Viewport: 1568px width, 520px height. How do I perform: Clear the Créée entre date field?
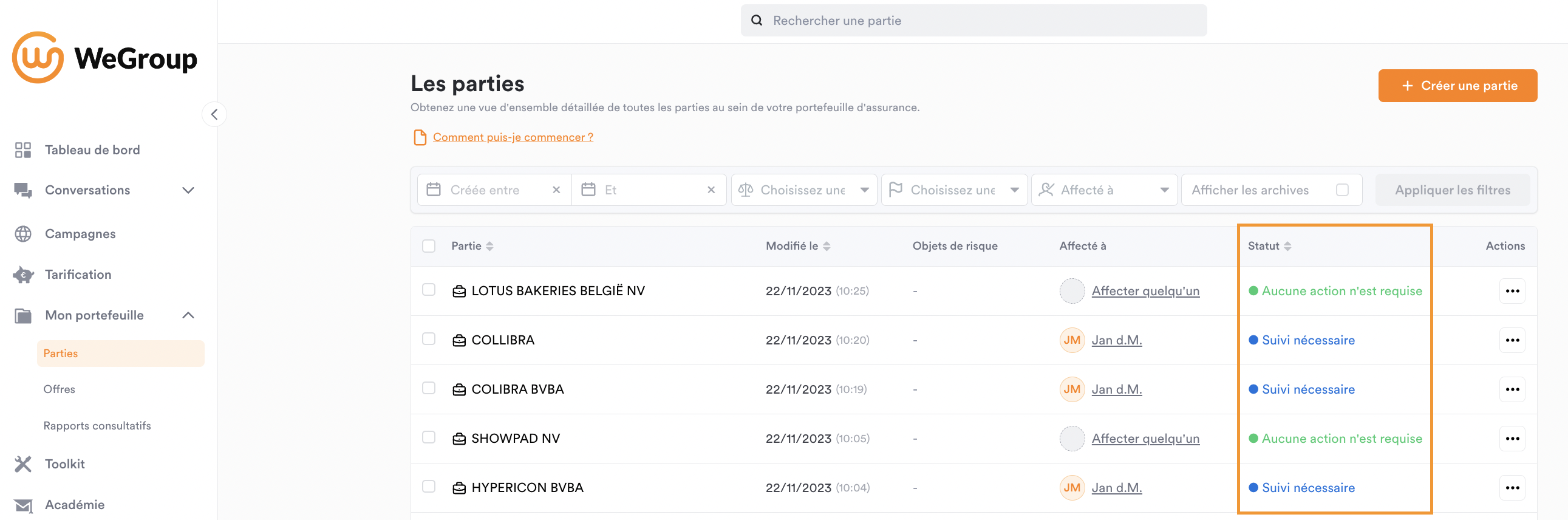556,190
